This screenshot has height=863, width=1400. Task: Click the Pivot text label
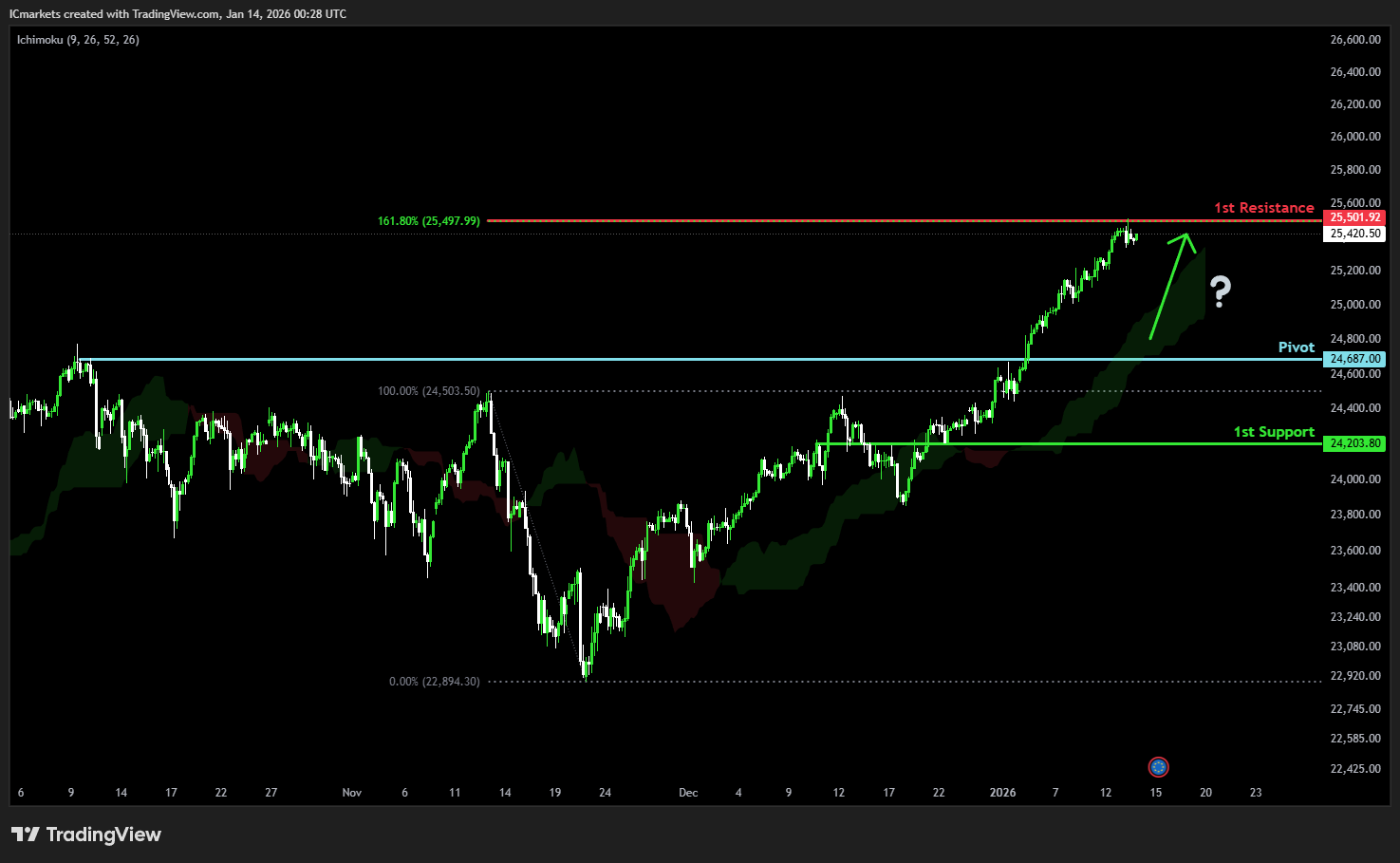1296,347
